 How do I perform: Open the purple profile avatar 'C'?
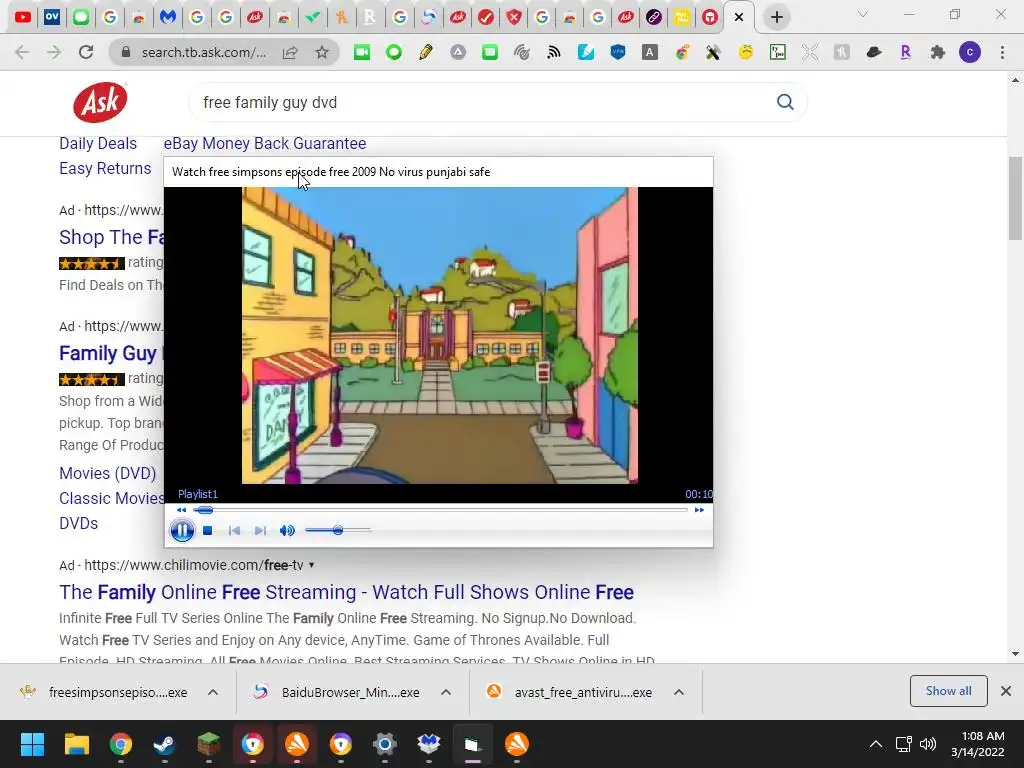click(970, 52)
